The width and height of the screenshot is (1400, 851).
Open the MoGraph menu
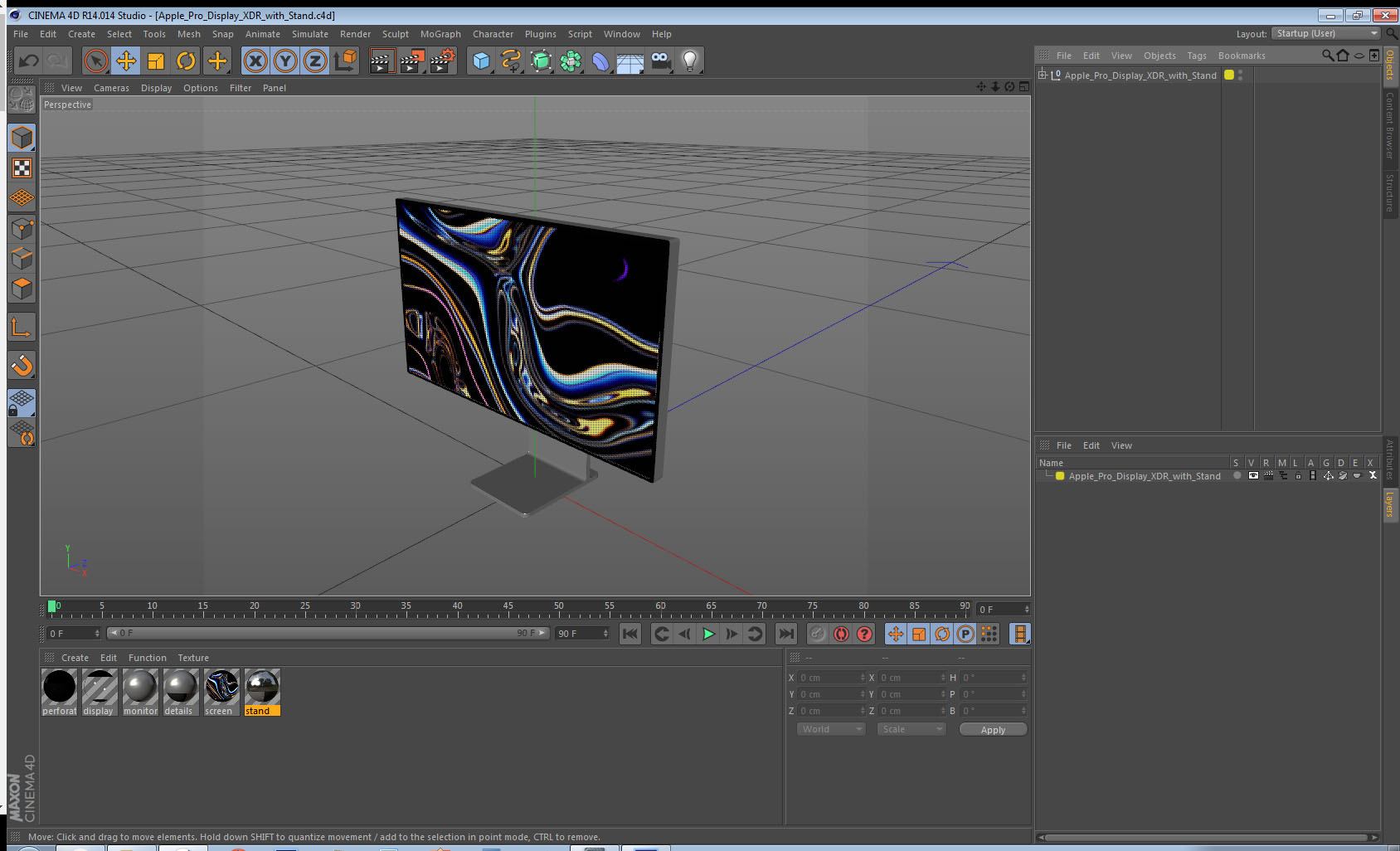440,34
